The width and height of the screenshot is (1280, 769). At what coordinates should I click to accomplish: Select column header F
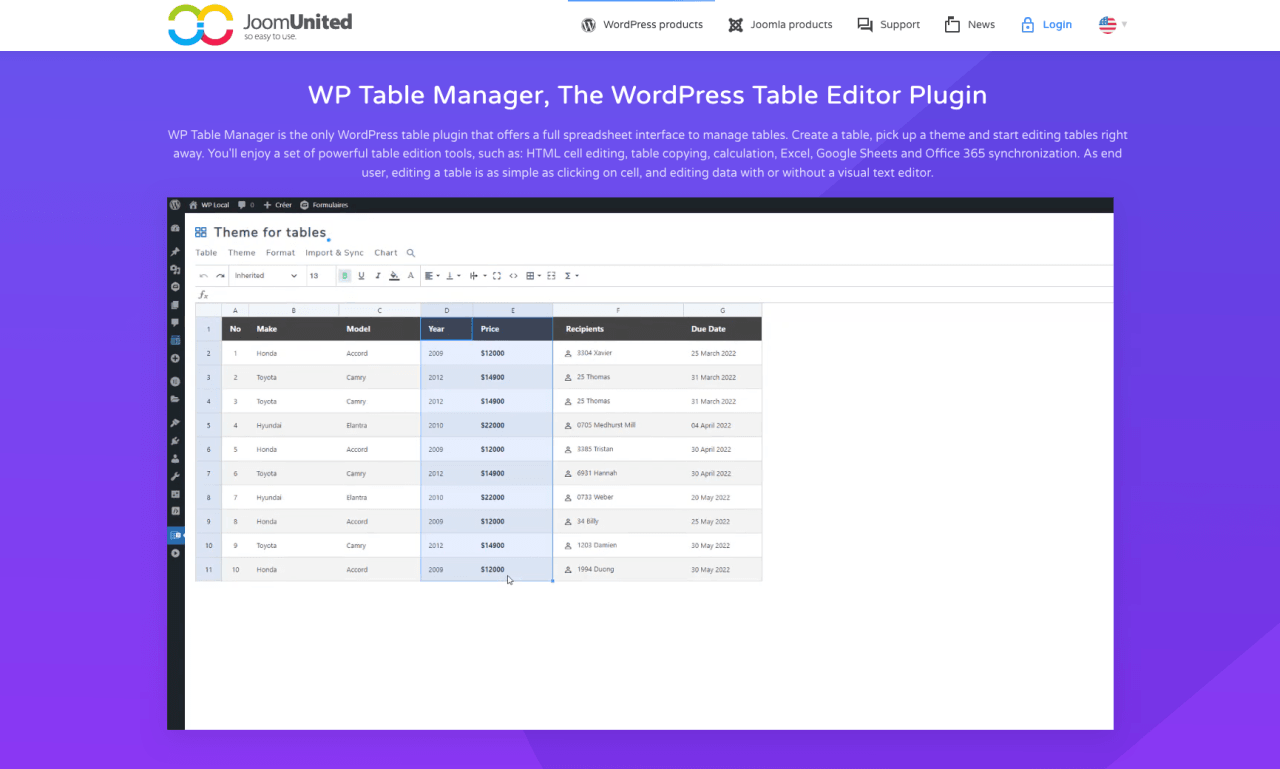[x=618, y=310]
